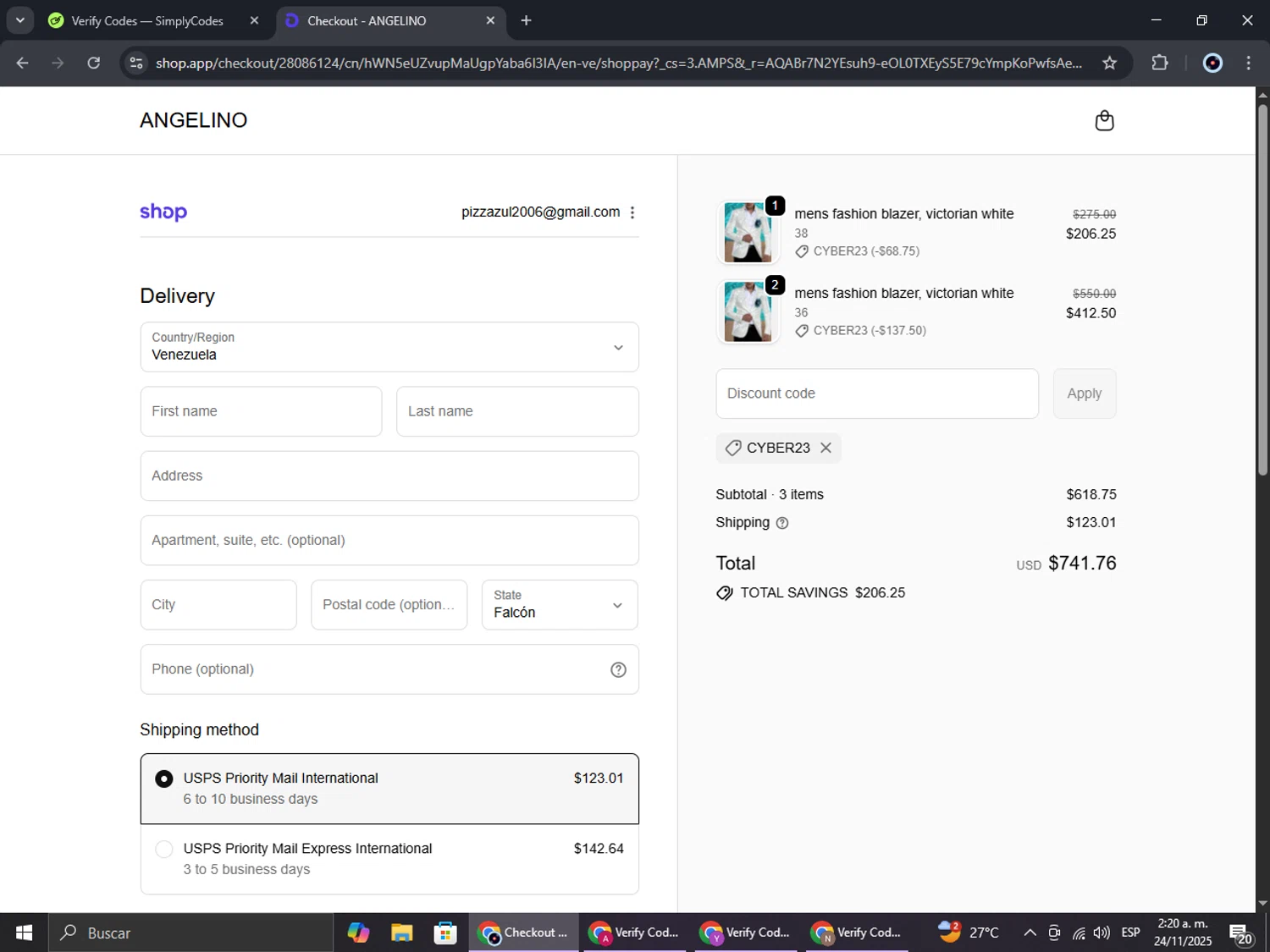Focus the Last name field
This screenshot has height=952, width=1270.
pyautogui.click(x=517, y=411)
